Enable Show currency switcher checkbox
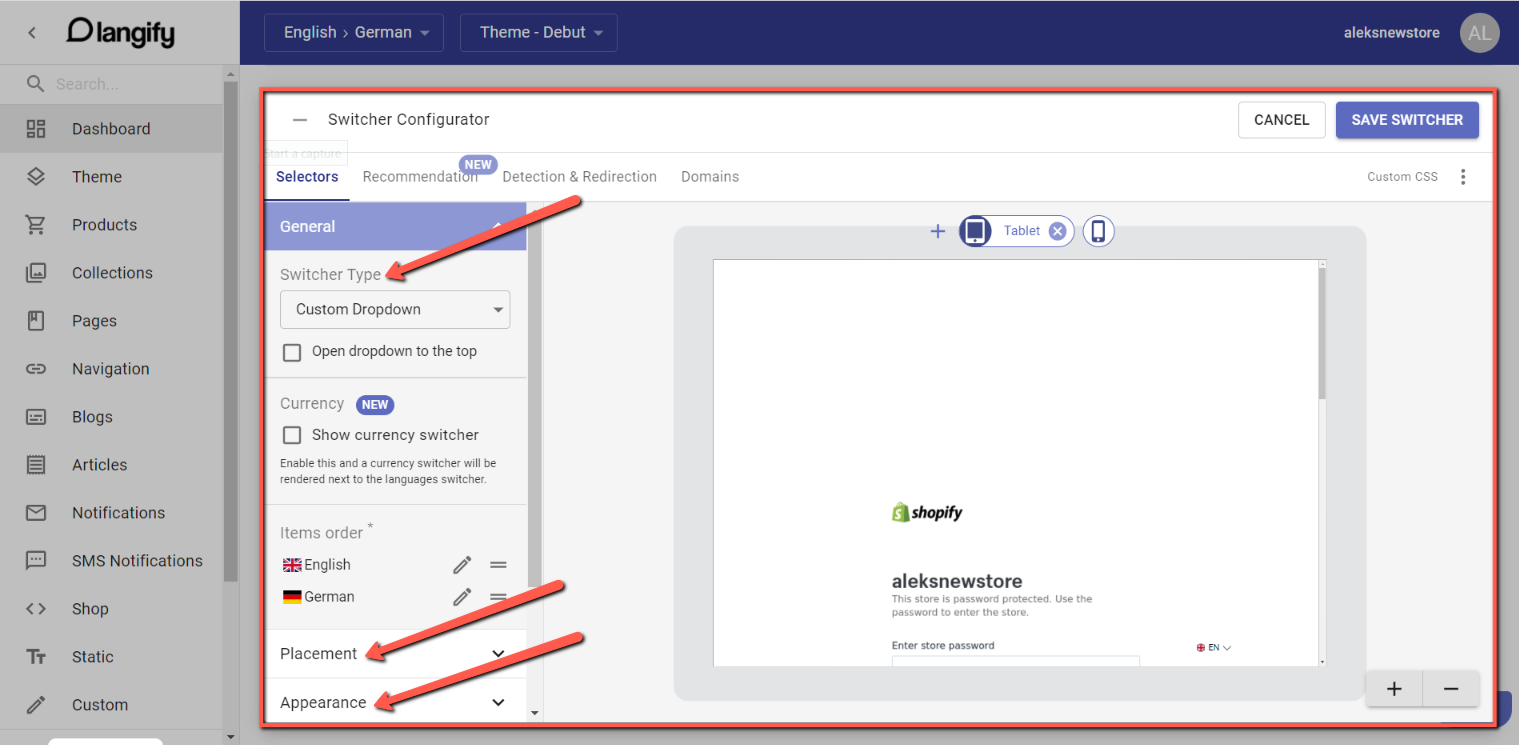This screenshot has height=745, width=1519. click(292, 435)
